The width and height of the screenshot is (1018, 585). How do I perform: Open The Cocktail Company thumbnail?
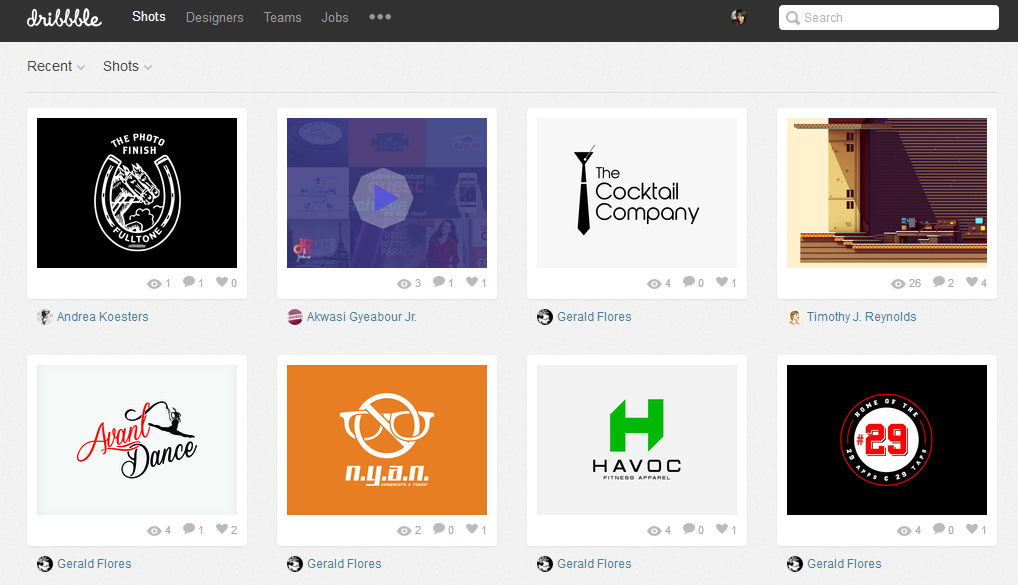[637, 193]
